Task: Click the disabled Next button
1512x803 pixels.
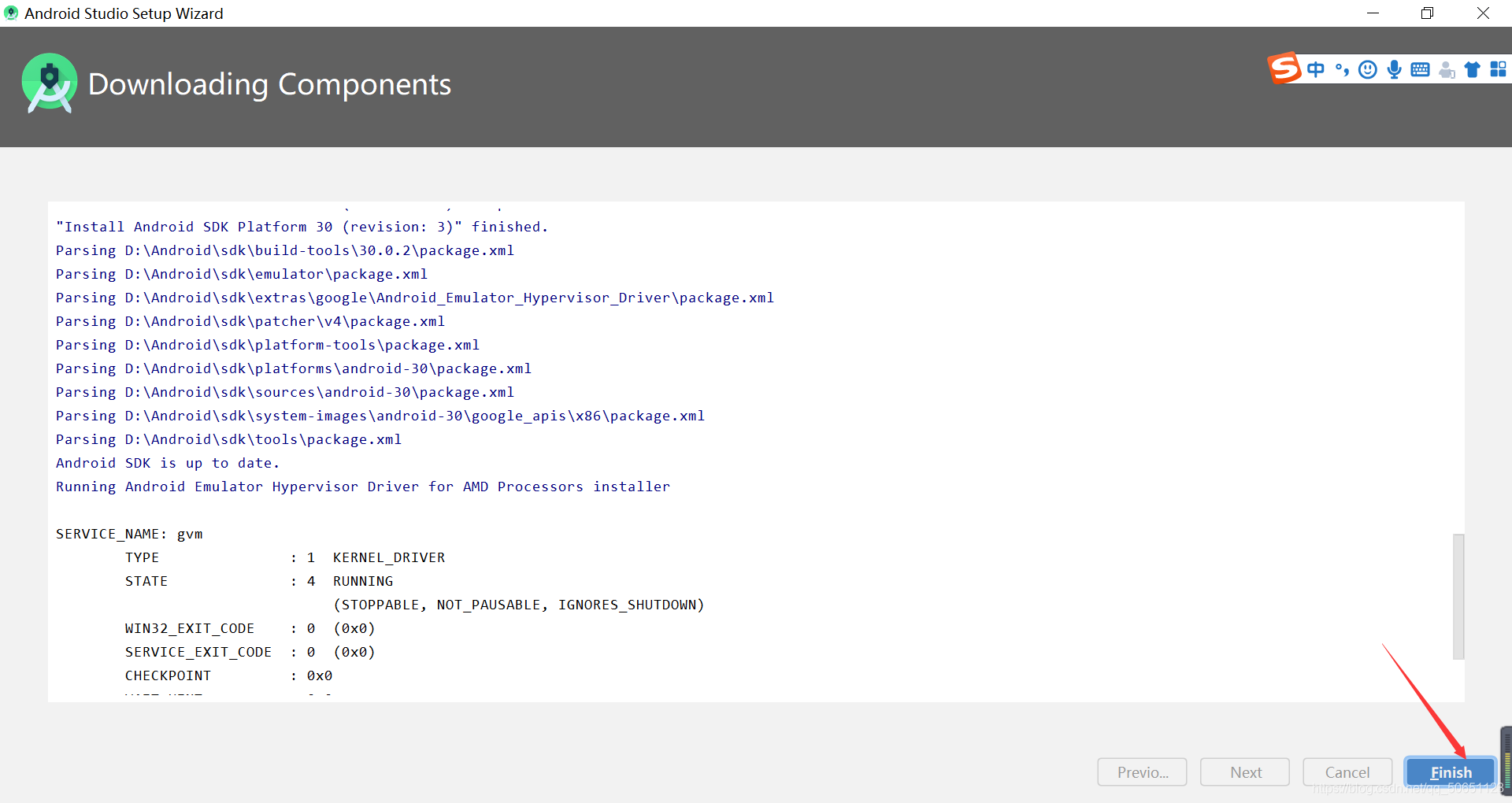Action: (1245, 772)
